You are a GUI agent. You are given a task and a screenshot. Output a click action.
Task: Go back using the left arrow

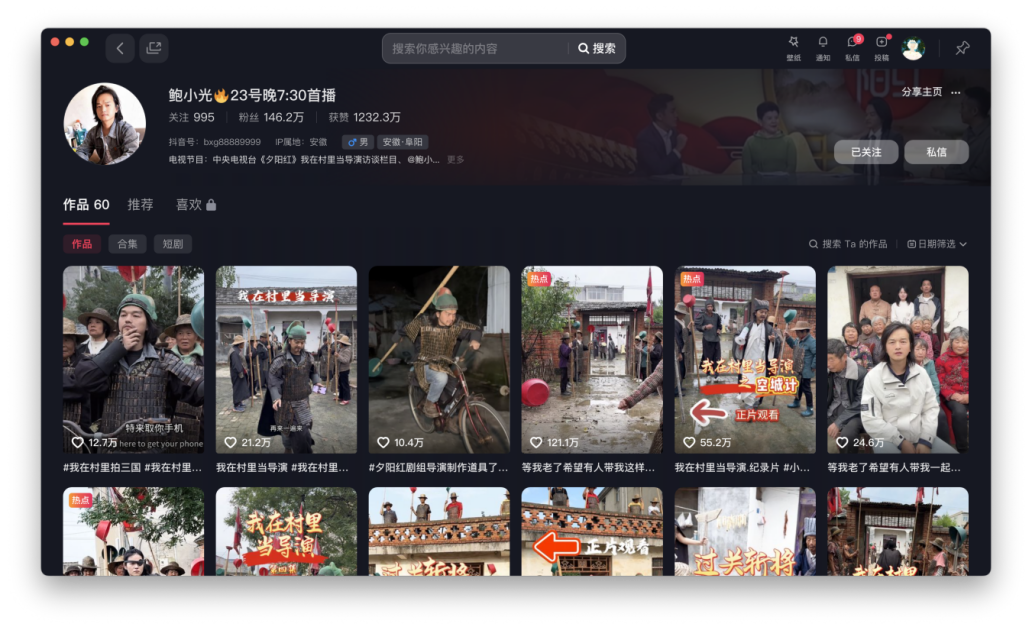pyautogui.click(x=120, y=48)
